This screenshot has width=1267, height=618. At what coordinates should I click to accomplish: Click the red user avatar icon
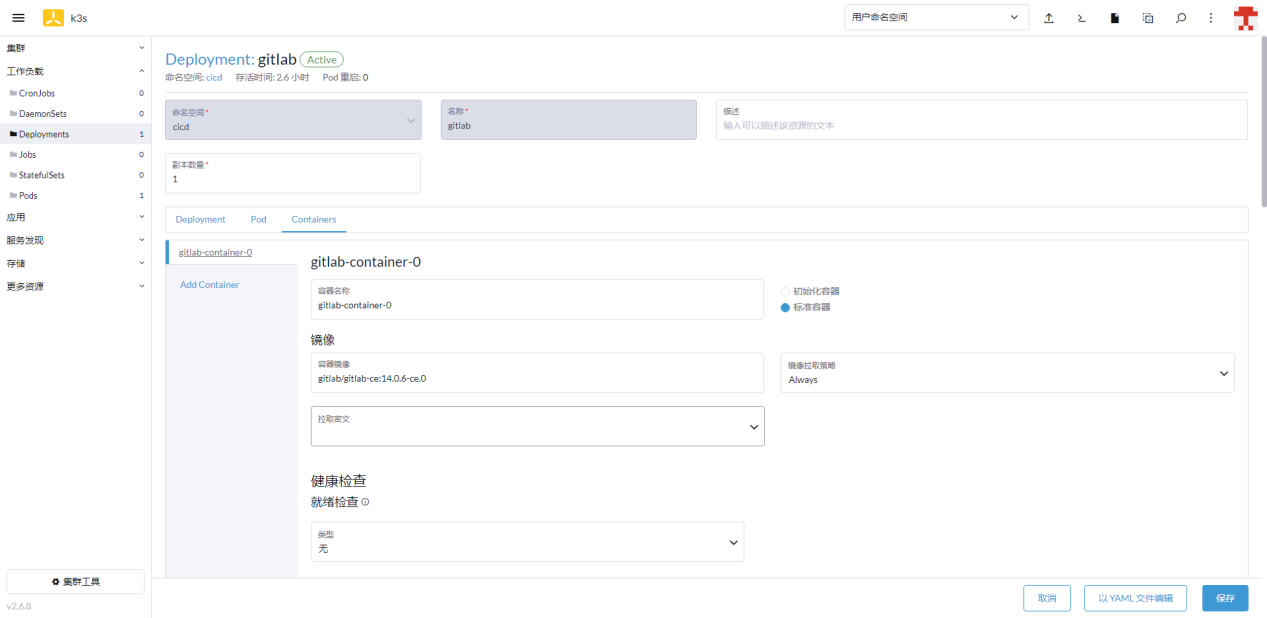pyautogui.click(x=1245, y=18)
